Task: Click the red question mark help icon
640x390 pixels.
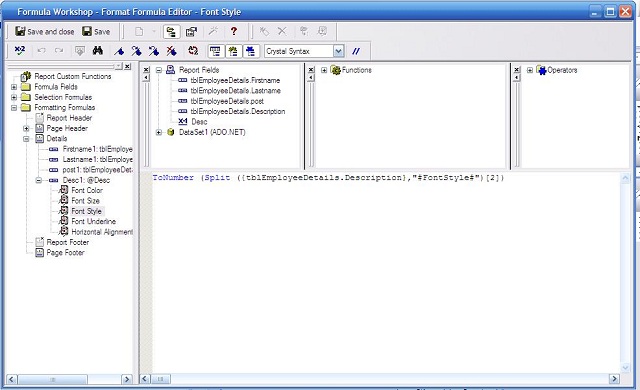Action: point(233,31)
